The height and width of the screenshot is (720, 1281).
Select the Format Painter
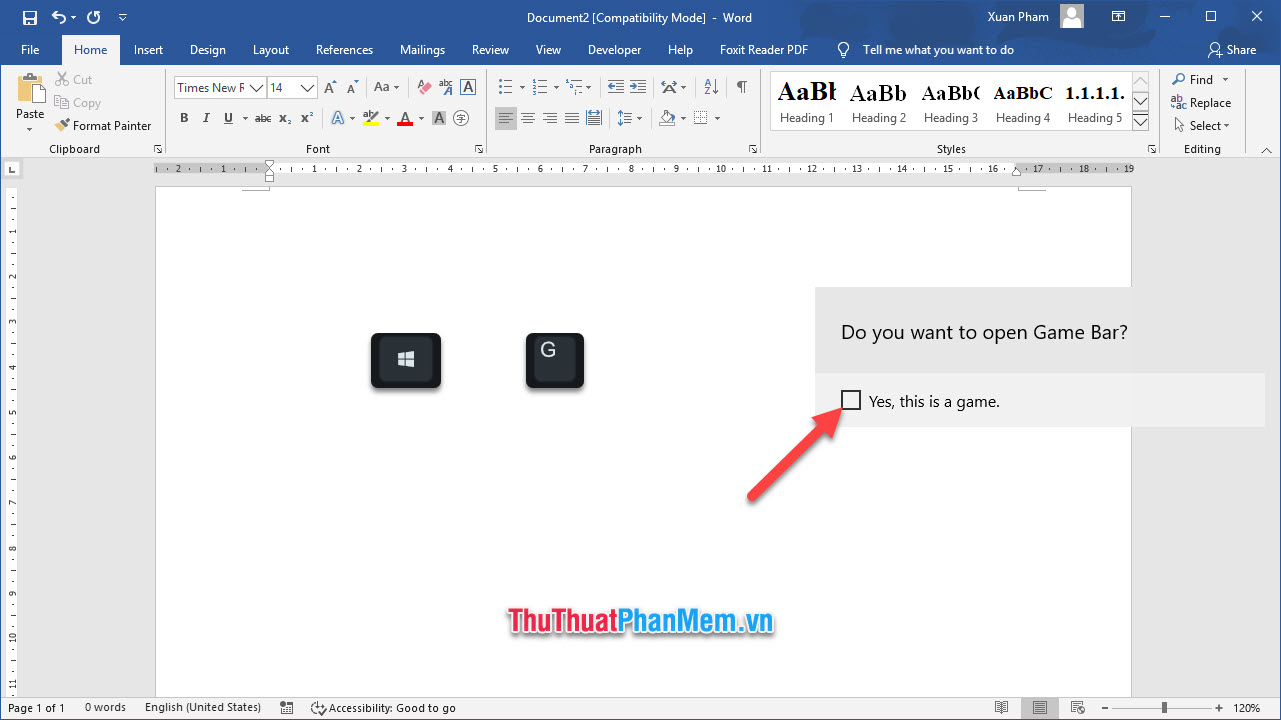tap(104, 125)
